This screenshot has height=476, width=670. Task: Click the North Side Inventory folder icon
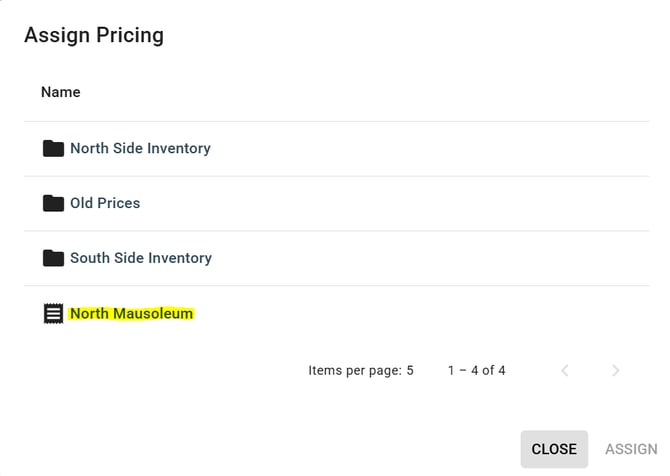tap(53, 149)
